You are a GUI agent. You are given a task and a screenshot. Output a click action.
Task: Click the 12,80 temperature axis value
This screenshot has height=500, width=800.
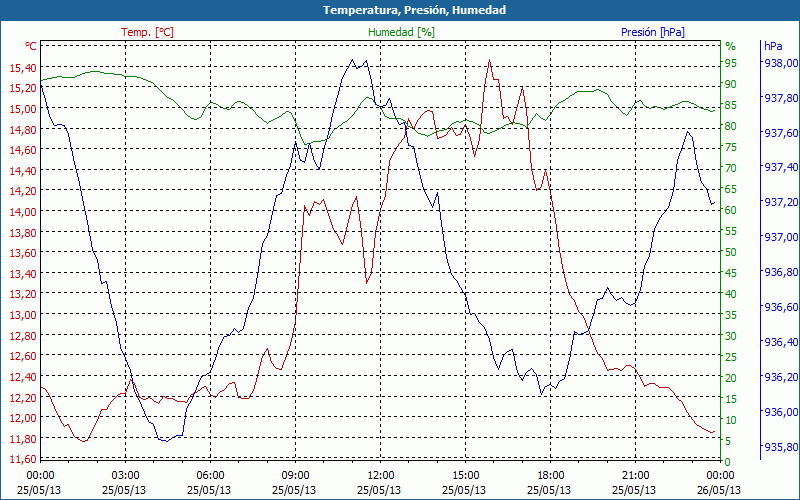point(23,335)
